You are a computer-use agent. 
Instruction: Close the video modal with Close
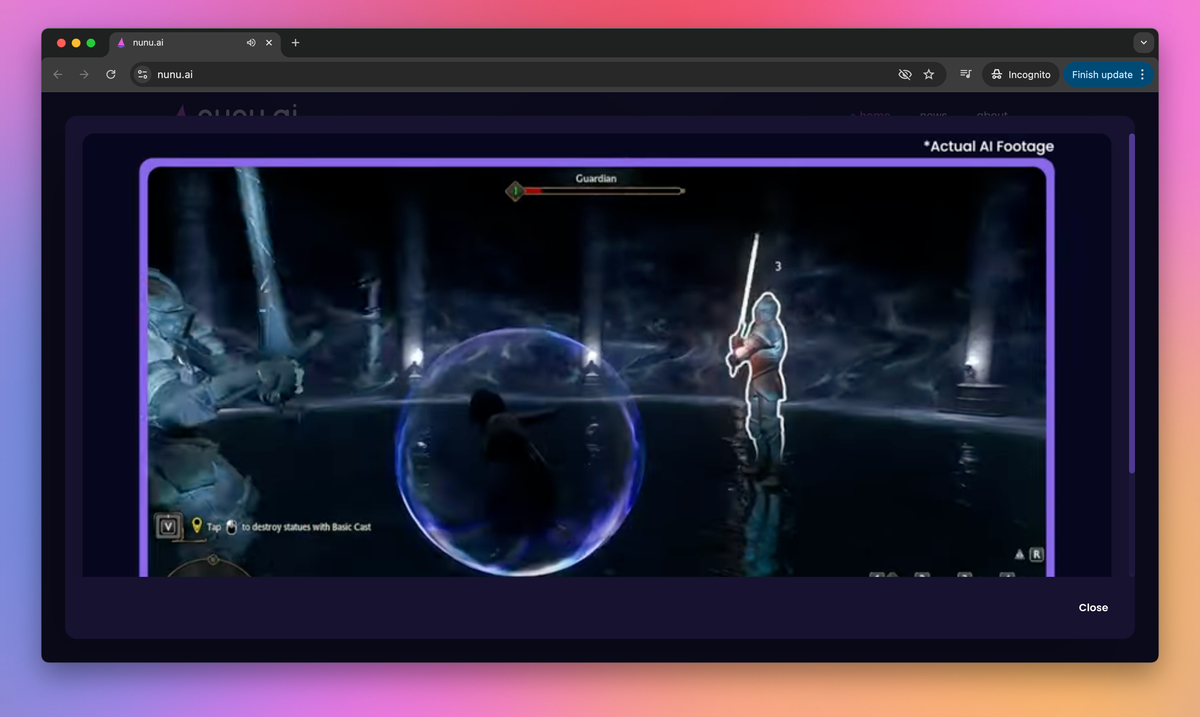pyautogui.click(x=1093, y=607)
